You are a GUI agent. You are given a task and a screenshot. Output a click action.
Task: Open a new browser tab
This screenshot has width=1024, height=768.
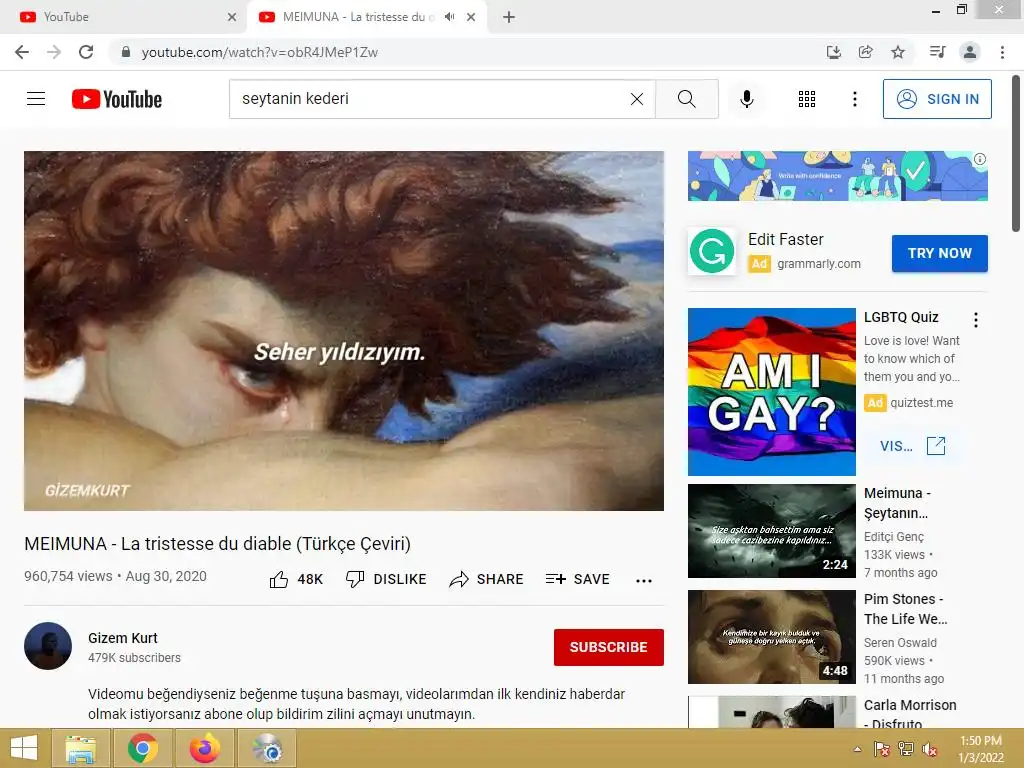[x=509, y=17]
